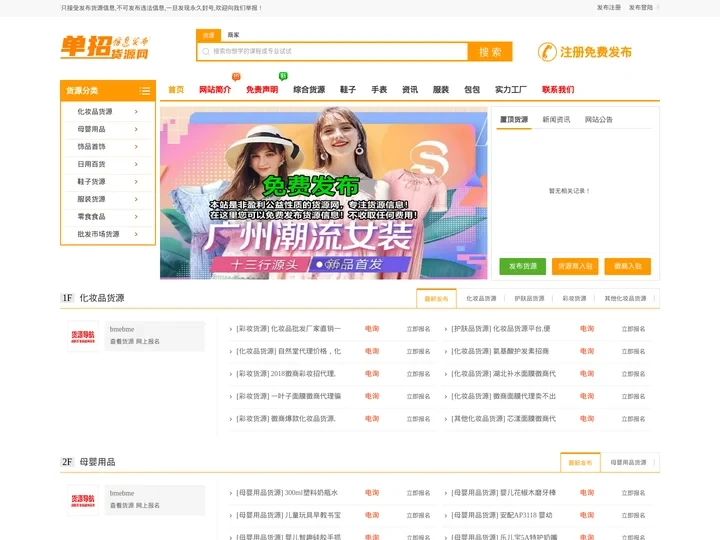Expand the 零食食品 category arrow
This screenshot has height=540, width=720.
136,216
